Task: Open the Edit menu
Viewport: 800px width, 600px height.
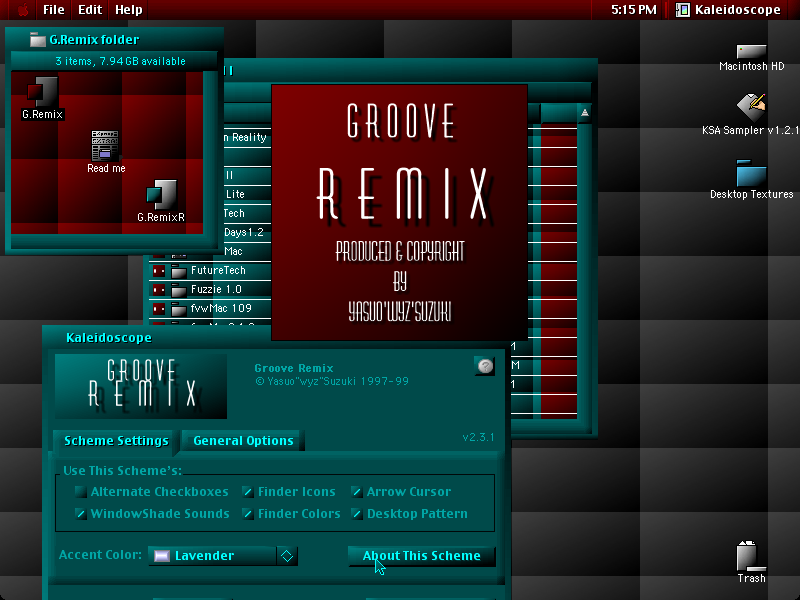Action: point(90,10)
